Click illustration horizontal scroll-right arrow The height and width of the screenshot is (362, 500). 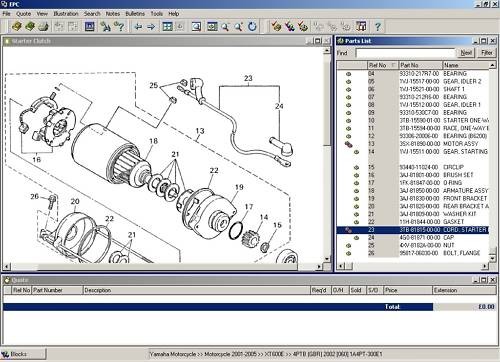(x=320, y=267)
